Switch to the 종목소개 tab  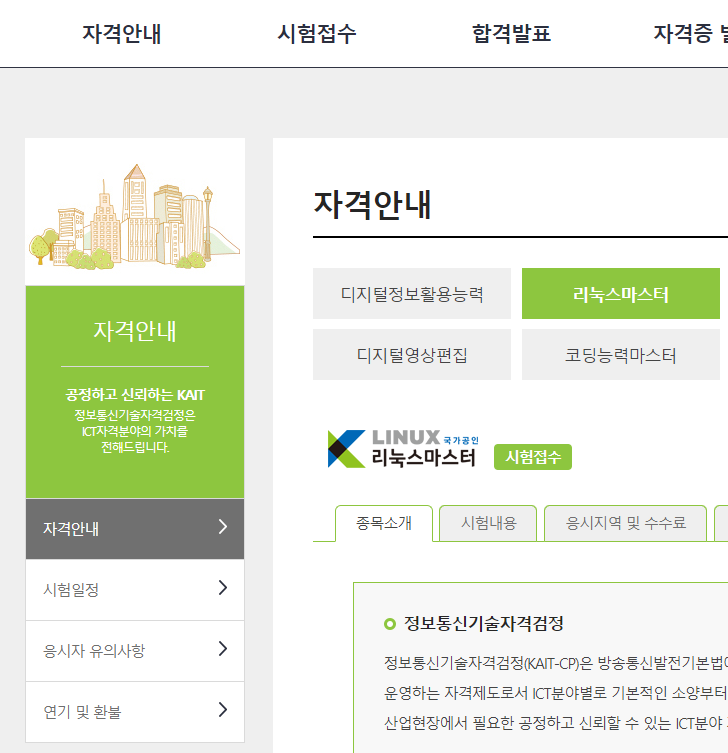[x=384, y=523]
